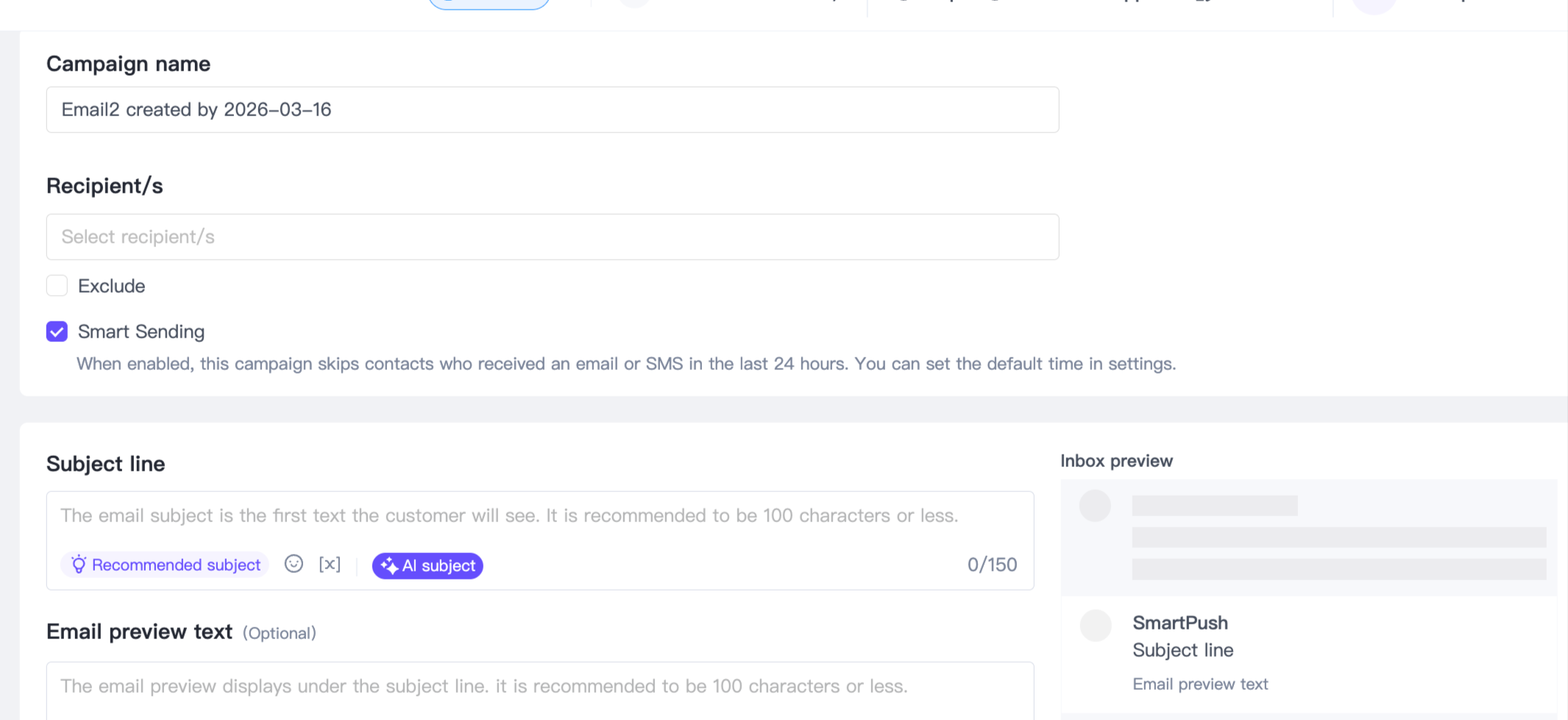This screenshot has width=1568, height=720.
Task: Open the Select recipient/s dropdown
Action: pyautogui.click(x=552, y=237)
